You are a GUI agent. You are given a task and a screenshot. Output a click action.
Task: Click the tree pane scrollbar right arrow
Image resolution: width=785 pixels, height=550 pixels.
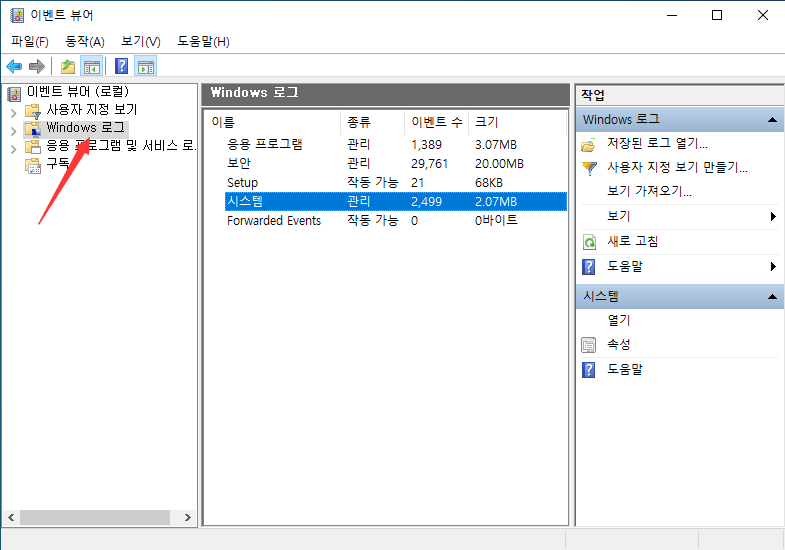(x=188, y=517)
